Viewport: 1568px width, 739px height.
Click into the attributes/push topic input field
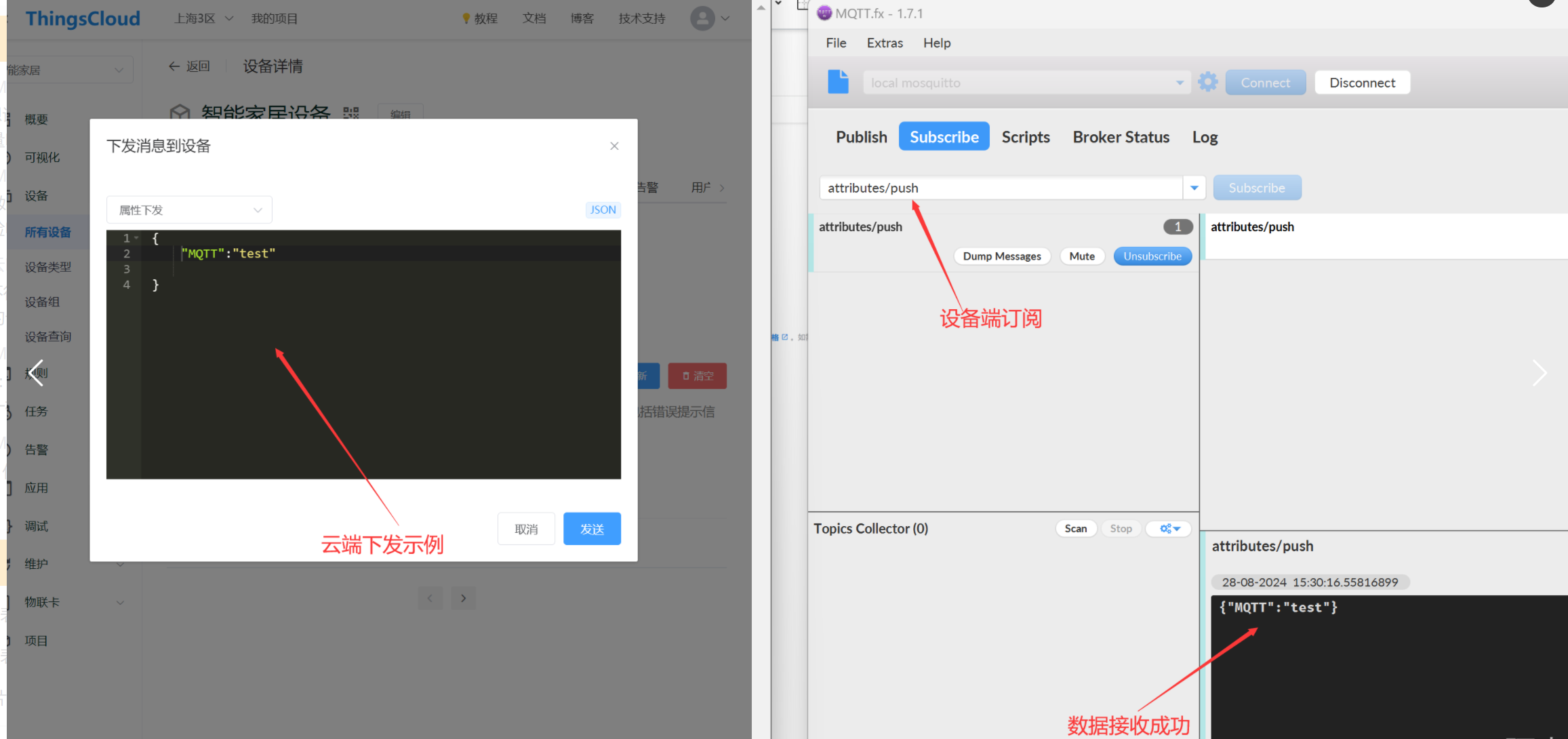1001,188
